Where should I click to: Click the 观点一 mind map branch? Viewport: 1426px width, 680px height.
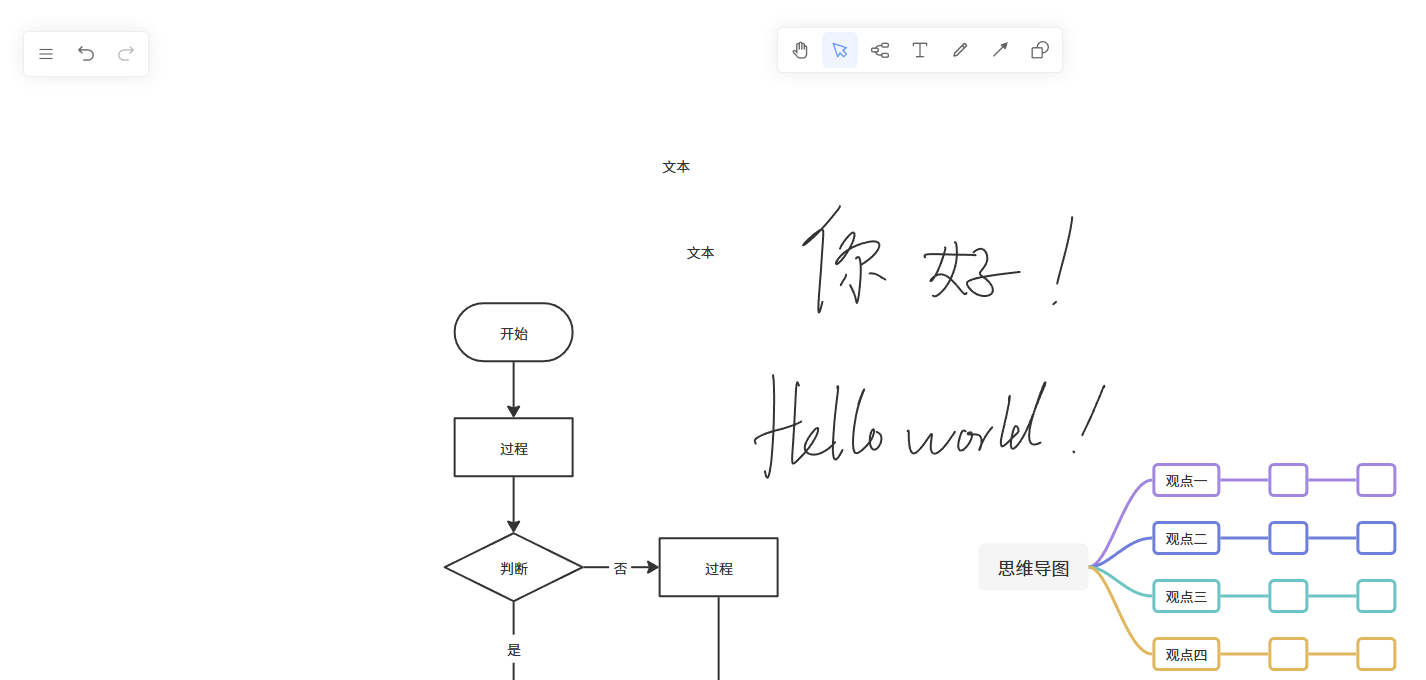click(1185, 480)
